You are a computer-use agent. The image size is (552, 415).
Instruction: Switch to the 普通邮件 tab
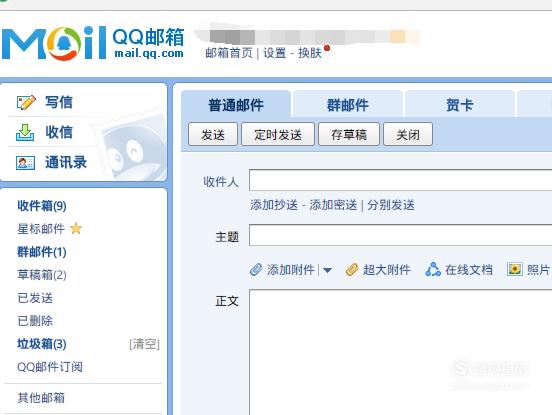click(x=236, y=105)
